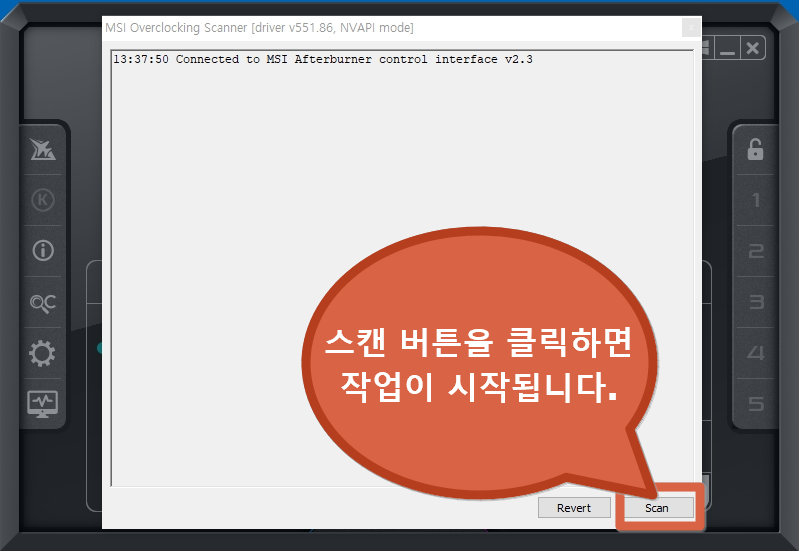Open the information (i) panel
This screenshot has height=551, width=799.
pos(43,250)
